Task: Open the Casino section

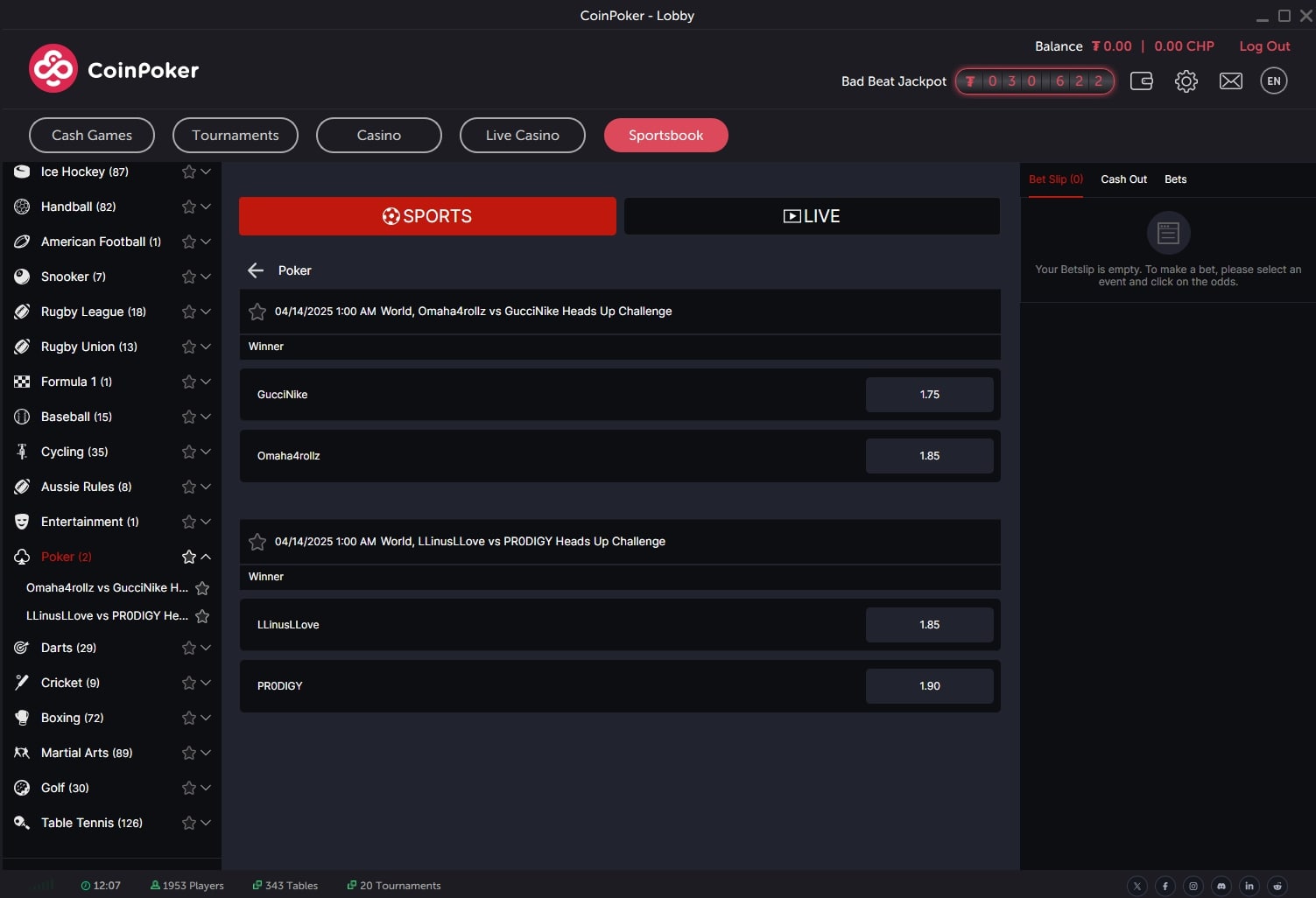Action: tap(379, 135)
